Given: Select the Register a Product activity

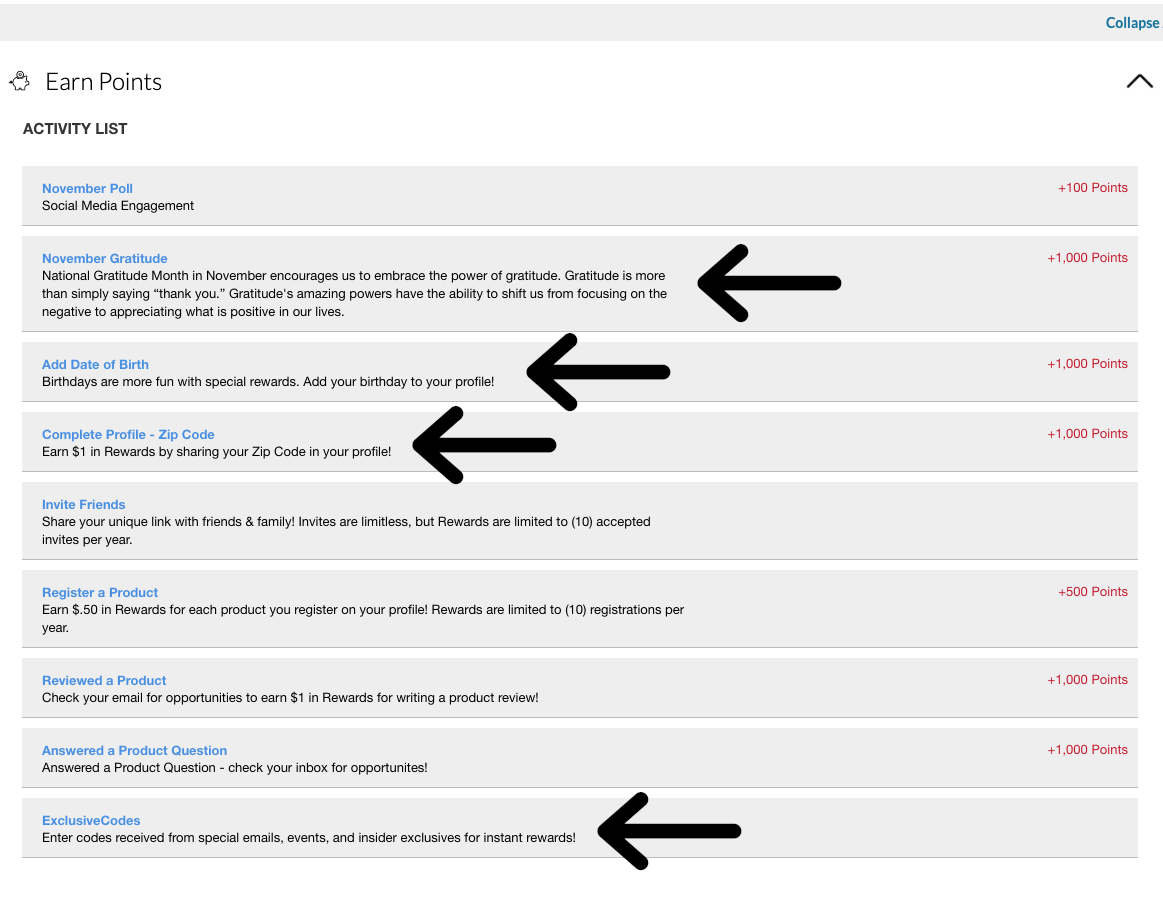Looking at the screenshot, I should point(99,592).
